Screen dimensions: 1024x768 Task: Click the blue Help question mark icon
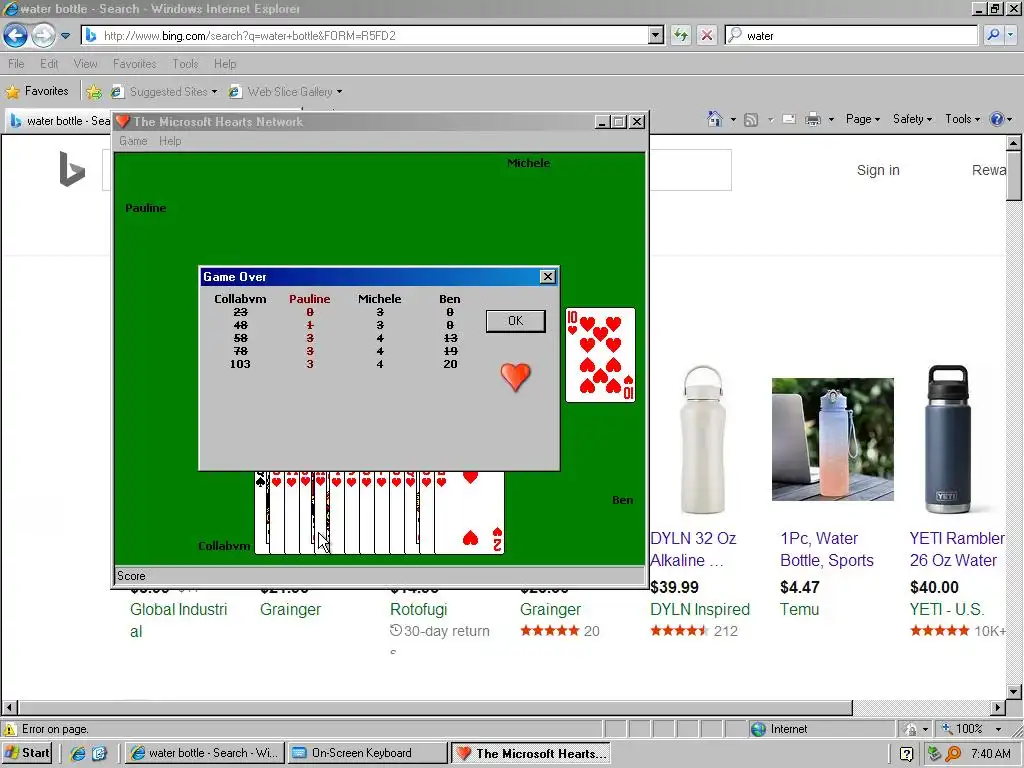(x=997, y=119)
